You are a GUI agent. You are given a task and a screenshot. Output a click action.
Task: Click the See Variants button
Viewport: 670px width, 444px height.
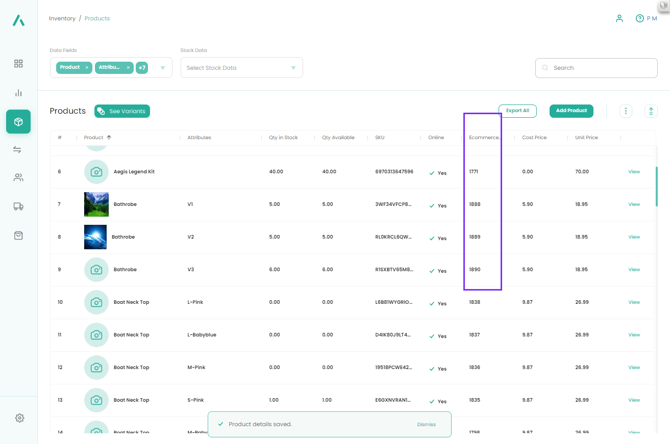click(122, 111)
